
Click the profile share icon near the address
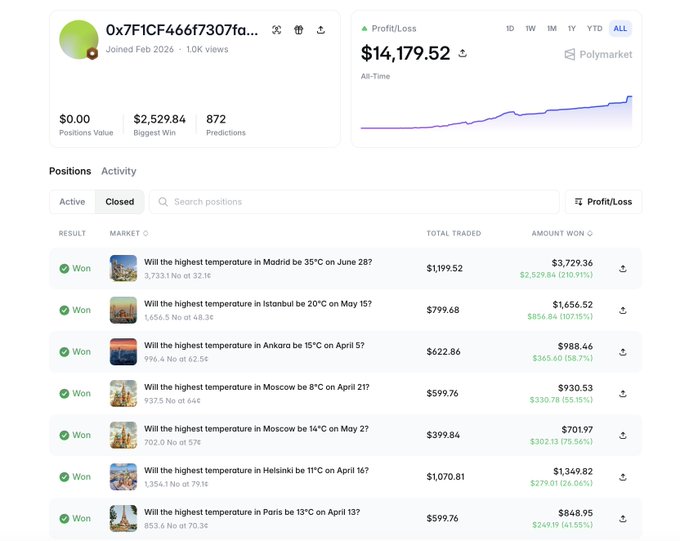pos(320,30)
